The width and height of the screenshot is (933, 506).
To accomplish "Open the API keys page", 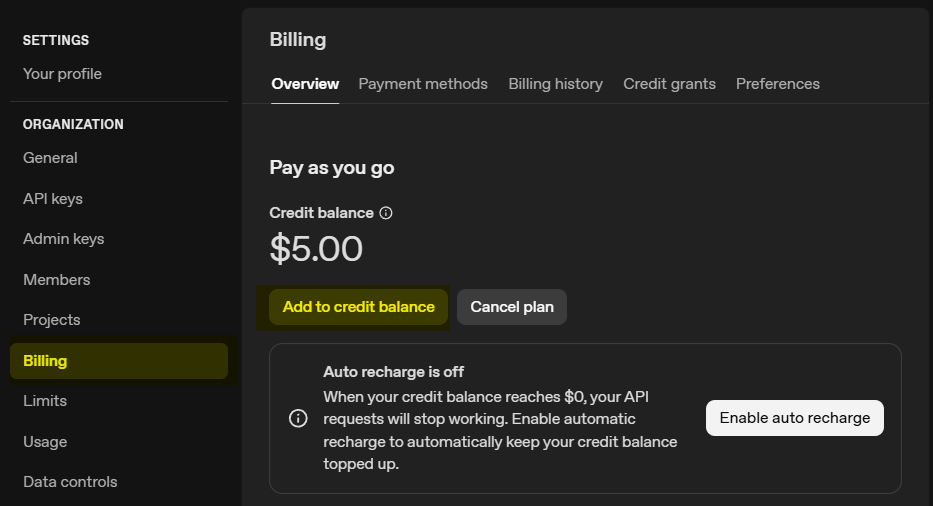I will (x=53, y=199).
